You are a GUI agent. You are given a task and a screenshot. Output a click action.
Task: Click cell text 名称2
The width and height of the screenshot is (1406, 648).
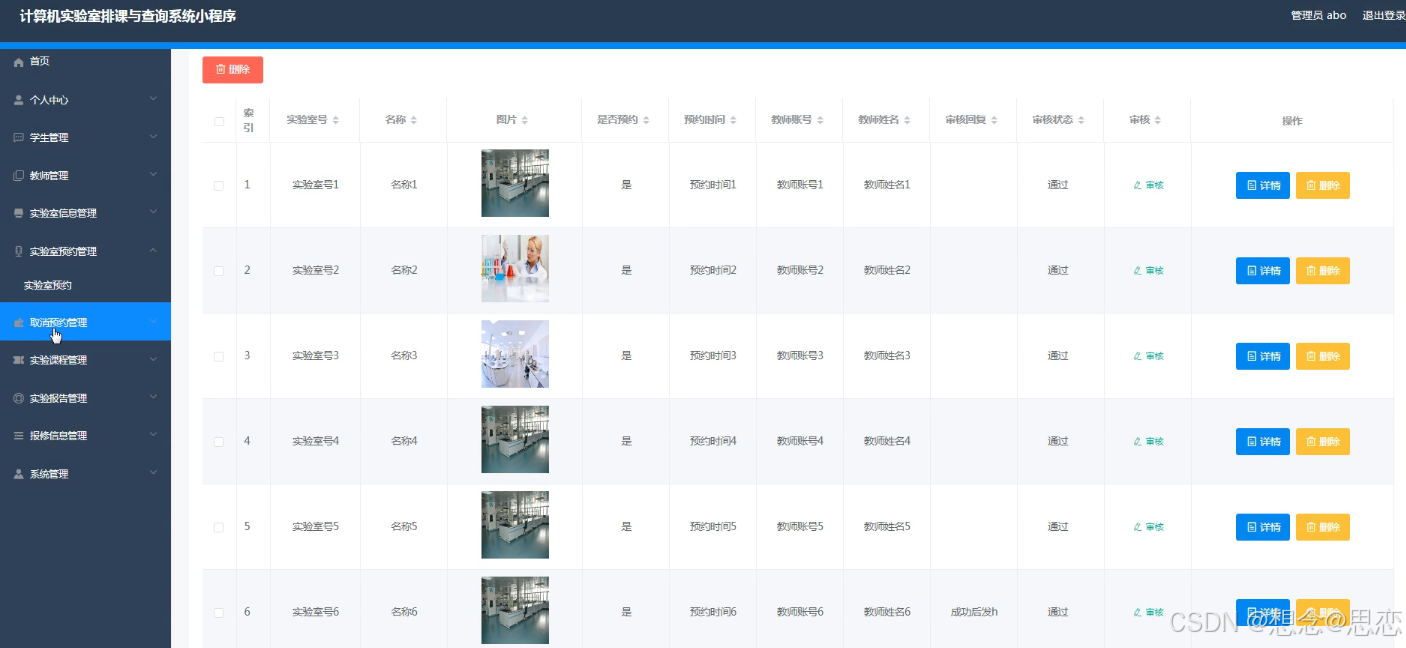pos(404,271)
